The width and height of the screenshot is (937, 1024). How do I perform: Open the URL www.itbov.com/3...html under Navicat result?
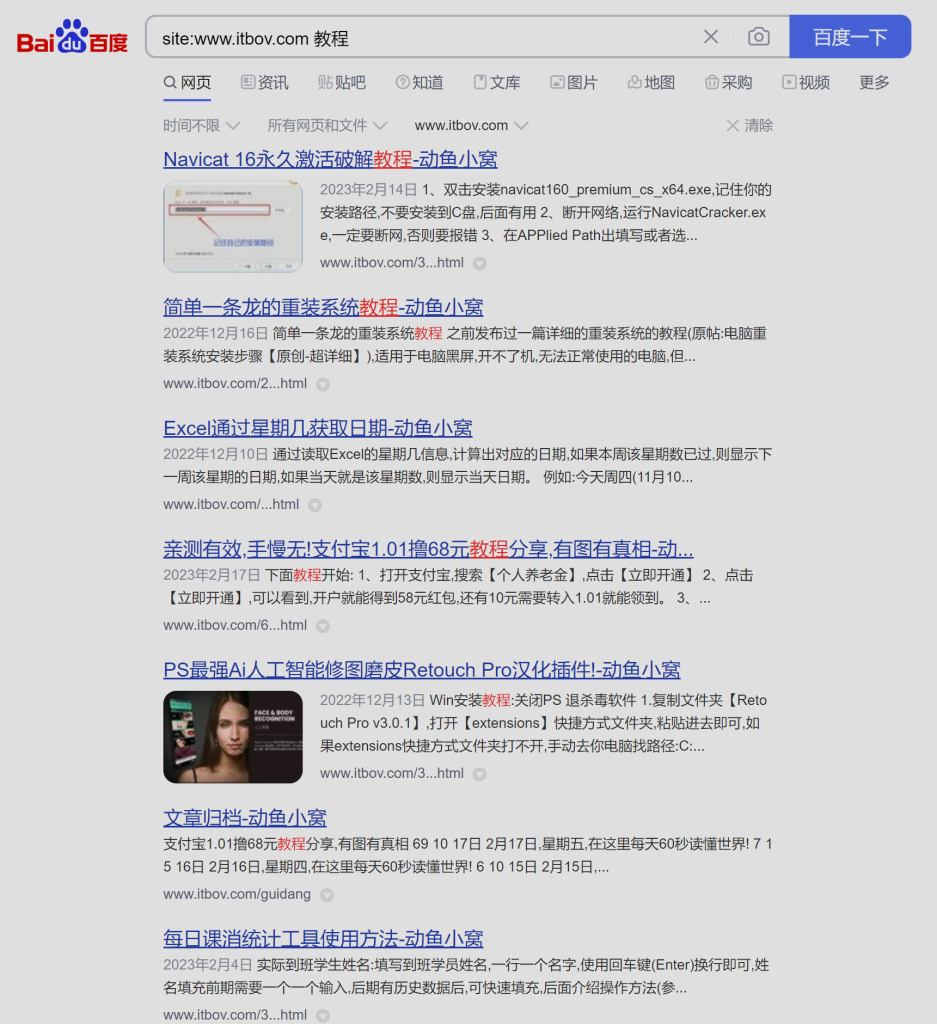392,263
